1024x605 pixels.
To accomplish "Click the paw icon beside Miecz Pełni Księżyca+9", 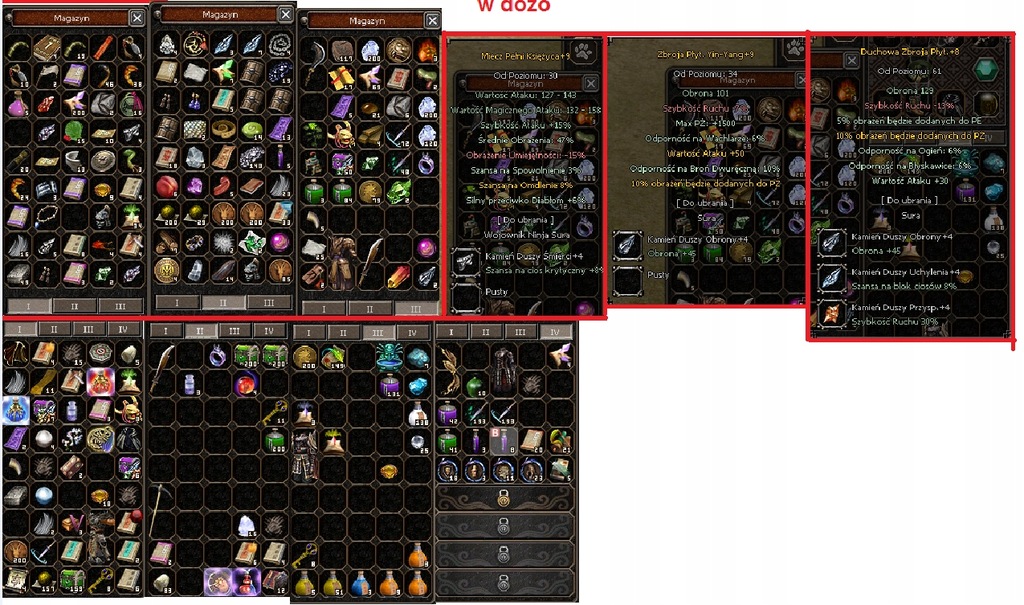I will point(583,51).
